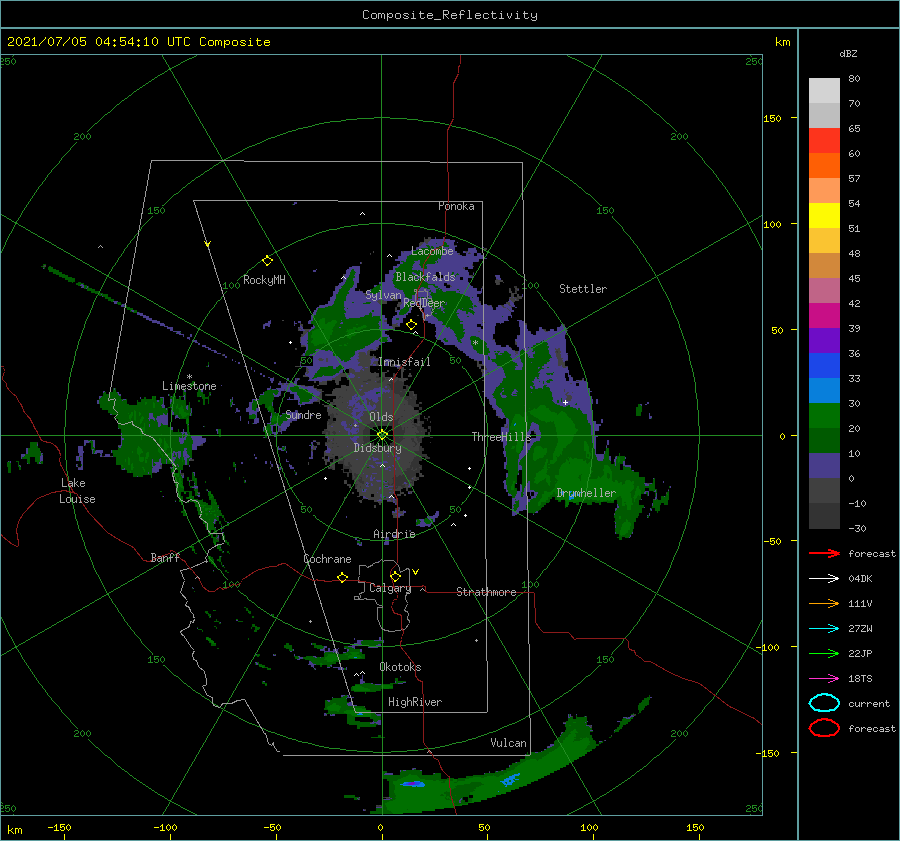This screenshot has width=900, height=841.
Task: Pick the bright green 30-20 dBZ swatch
Action: pyautogui.click(x=824, y=416)
